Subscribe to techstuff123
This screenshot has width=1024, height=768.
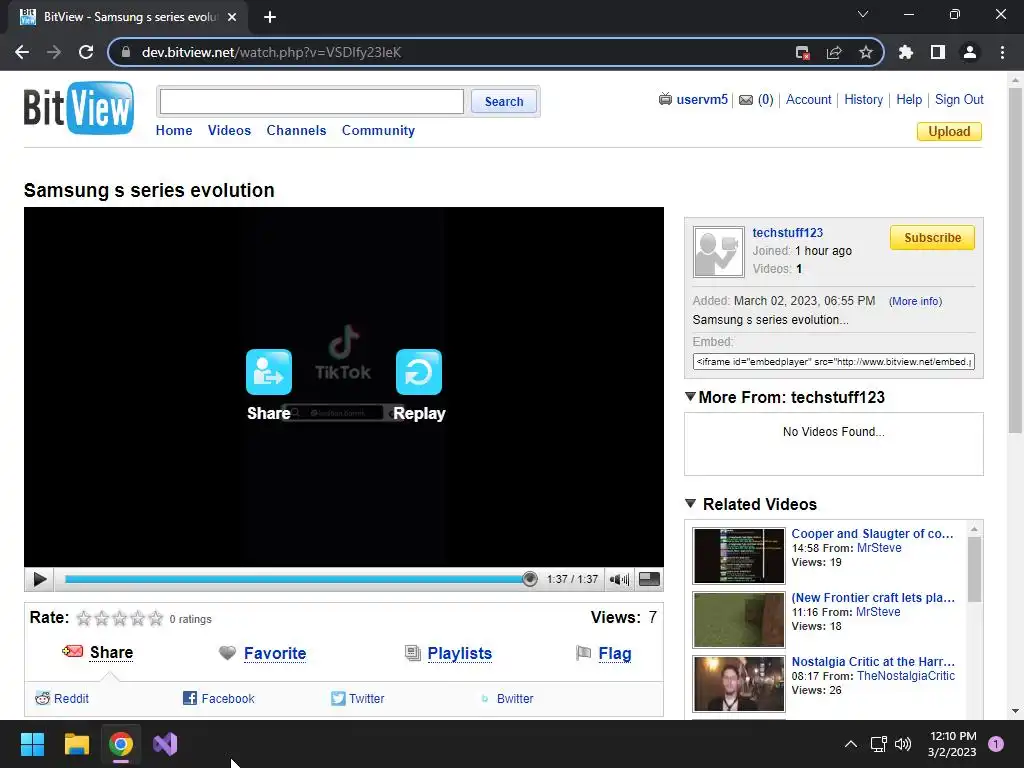[932, 238]
